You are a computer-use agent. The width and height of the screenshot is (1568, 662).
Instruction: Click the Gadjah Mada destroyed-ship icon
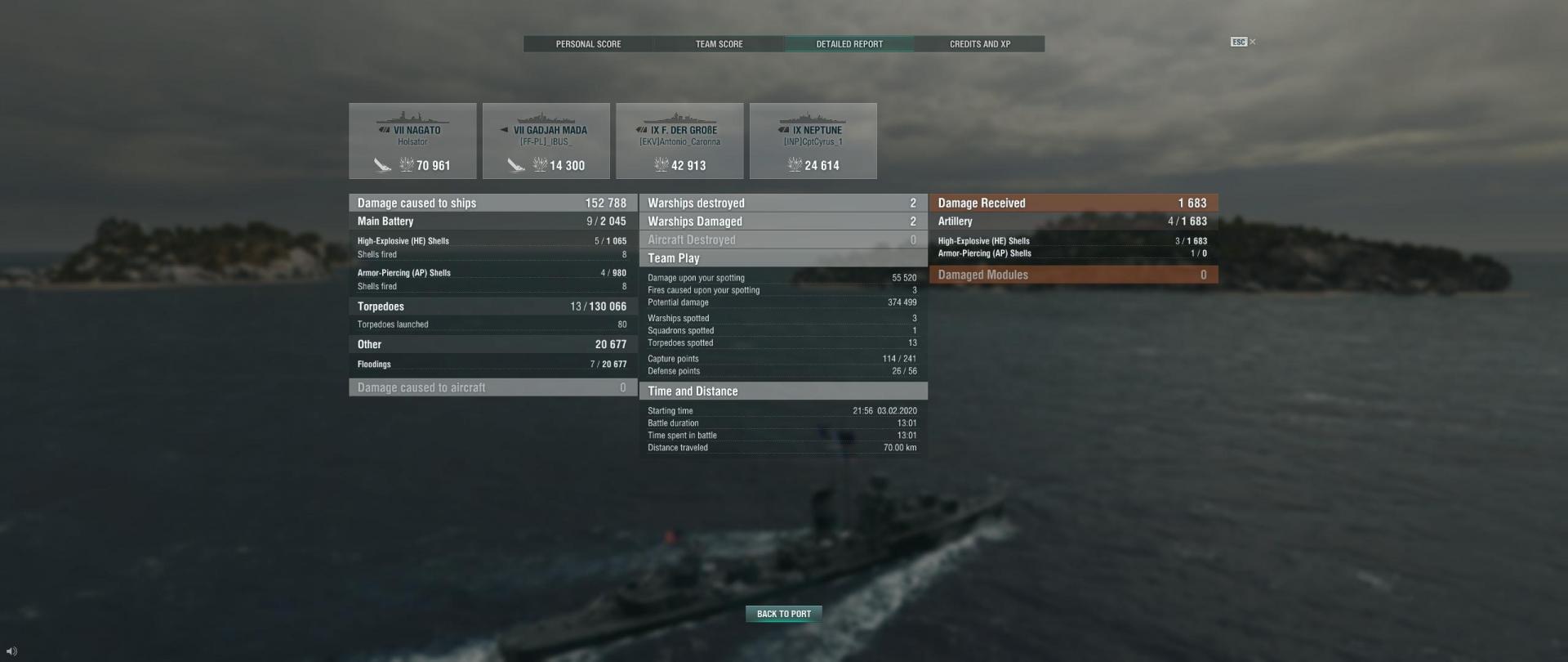coord(516,165)
